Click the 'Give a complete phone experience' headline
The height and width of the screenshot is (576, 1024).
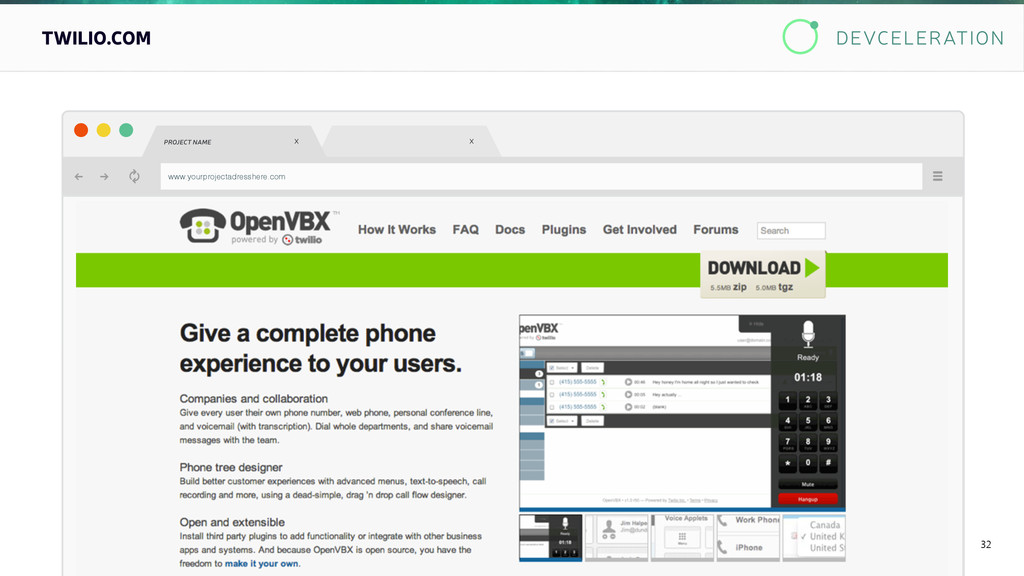321,348
